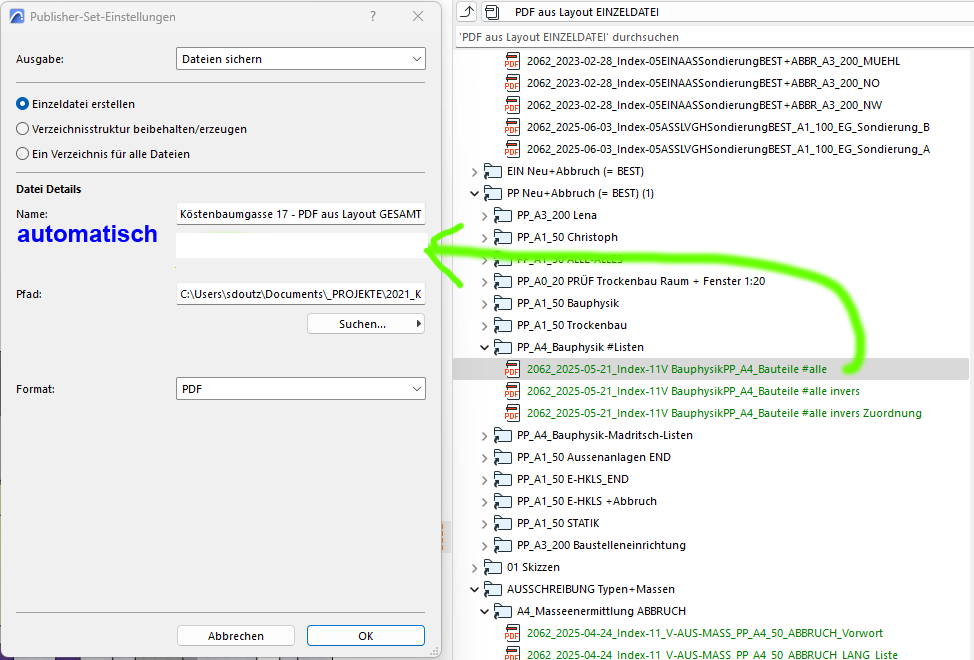This screenshot has height=660, width=974.
Task: Click the PDF icon of 'Bauteile #alle invers Zuordnung'
Action: coord(512,413)
